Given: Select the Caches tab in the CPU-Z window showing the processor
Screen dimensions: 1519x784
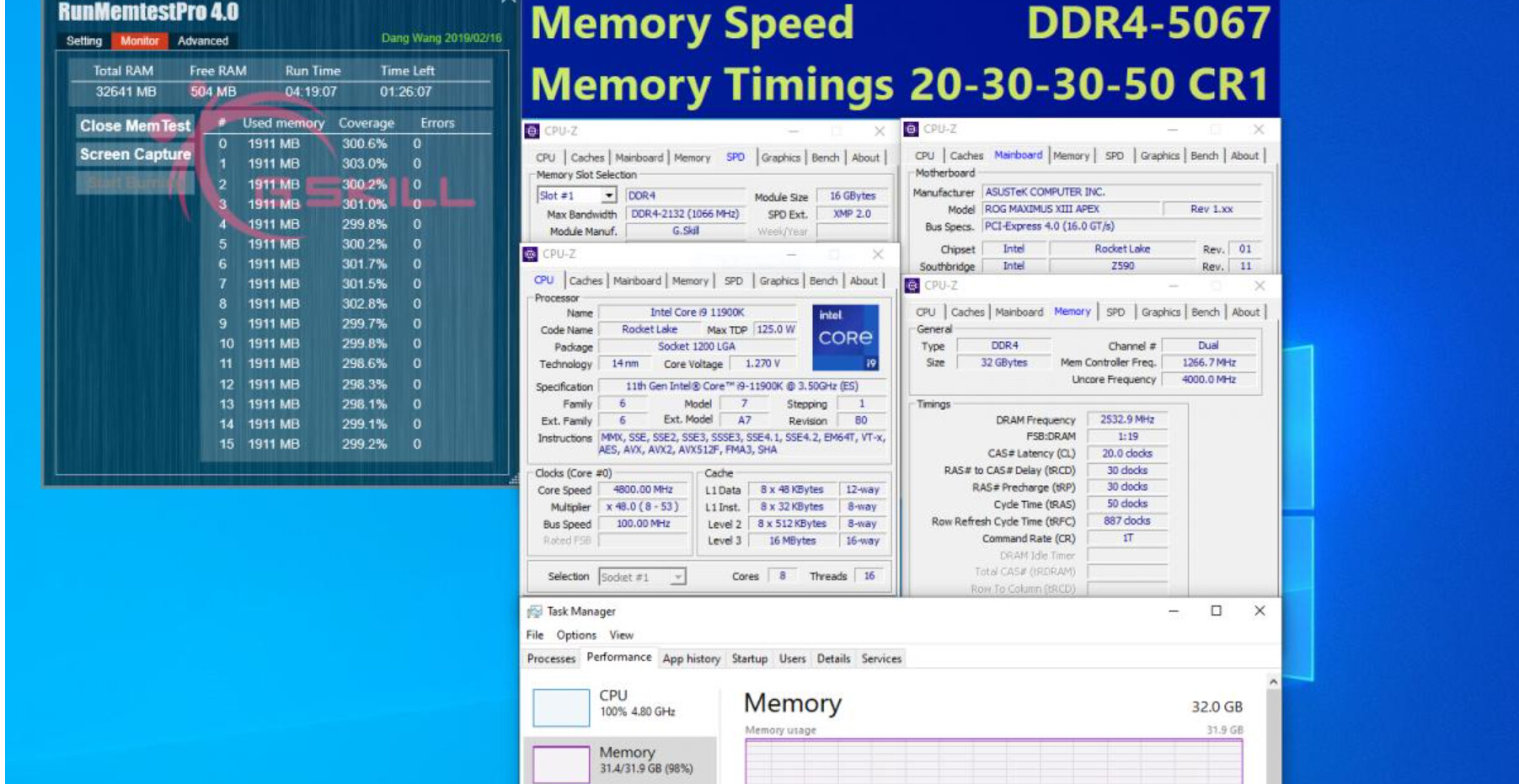Looking at the screenshot, I should pyautogui.click(x=586, y=281).
